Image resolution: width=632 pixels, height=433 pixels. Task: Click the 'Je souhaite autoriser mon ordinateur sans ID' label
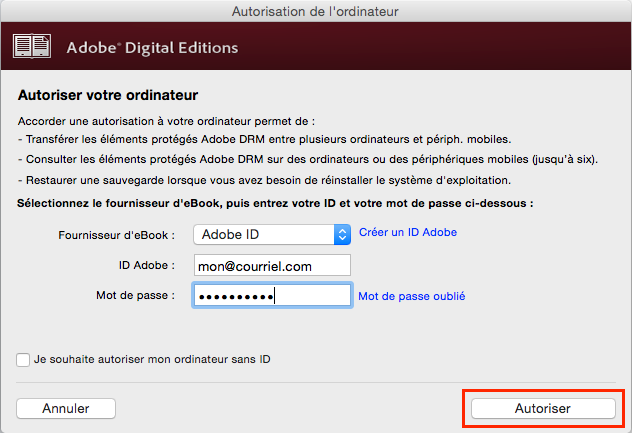click(x=152, y=359)
